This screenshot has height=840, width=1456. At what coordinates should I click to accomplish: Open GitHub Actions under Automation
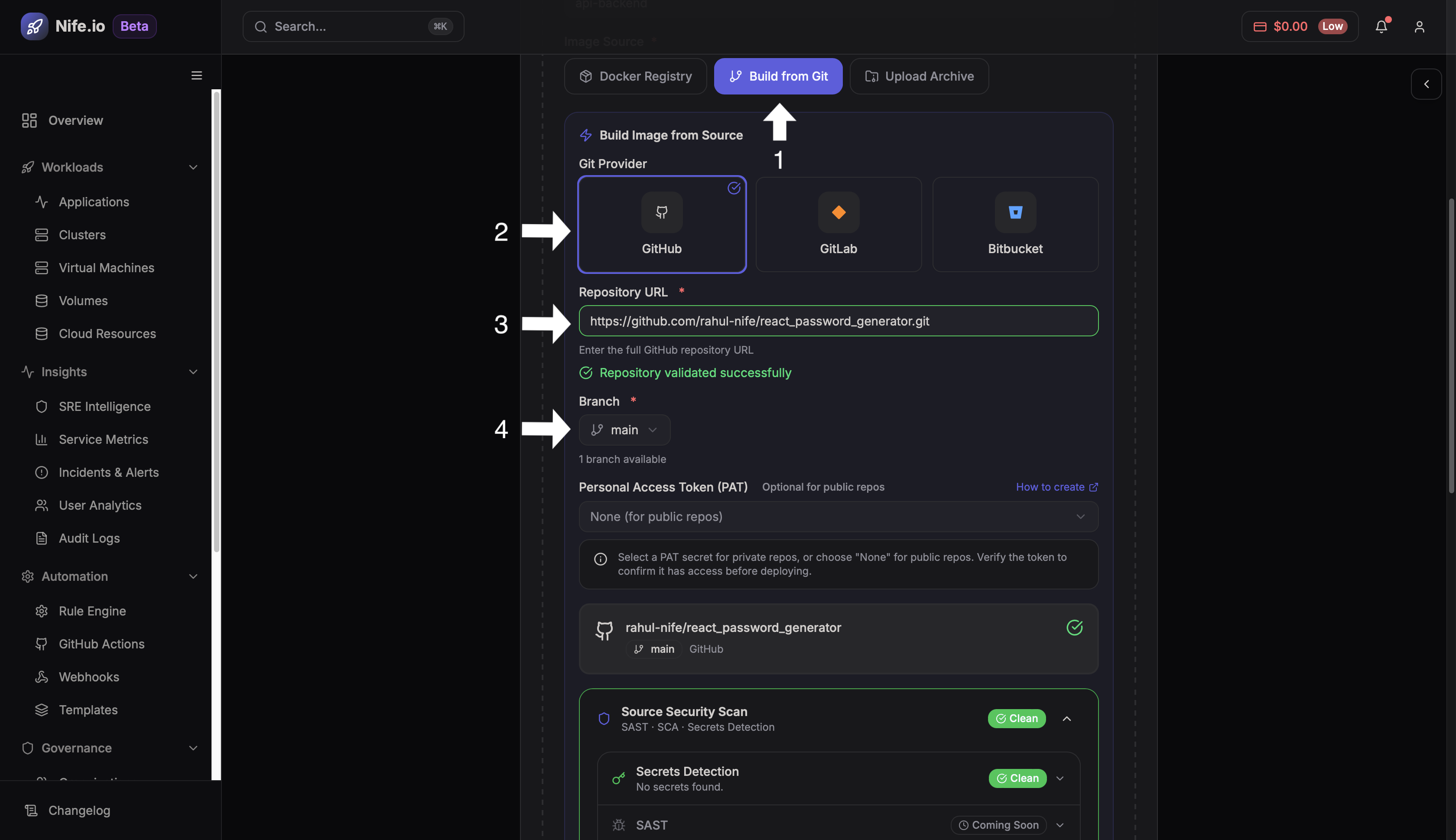pos(101,644)
